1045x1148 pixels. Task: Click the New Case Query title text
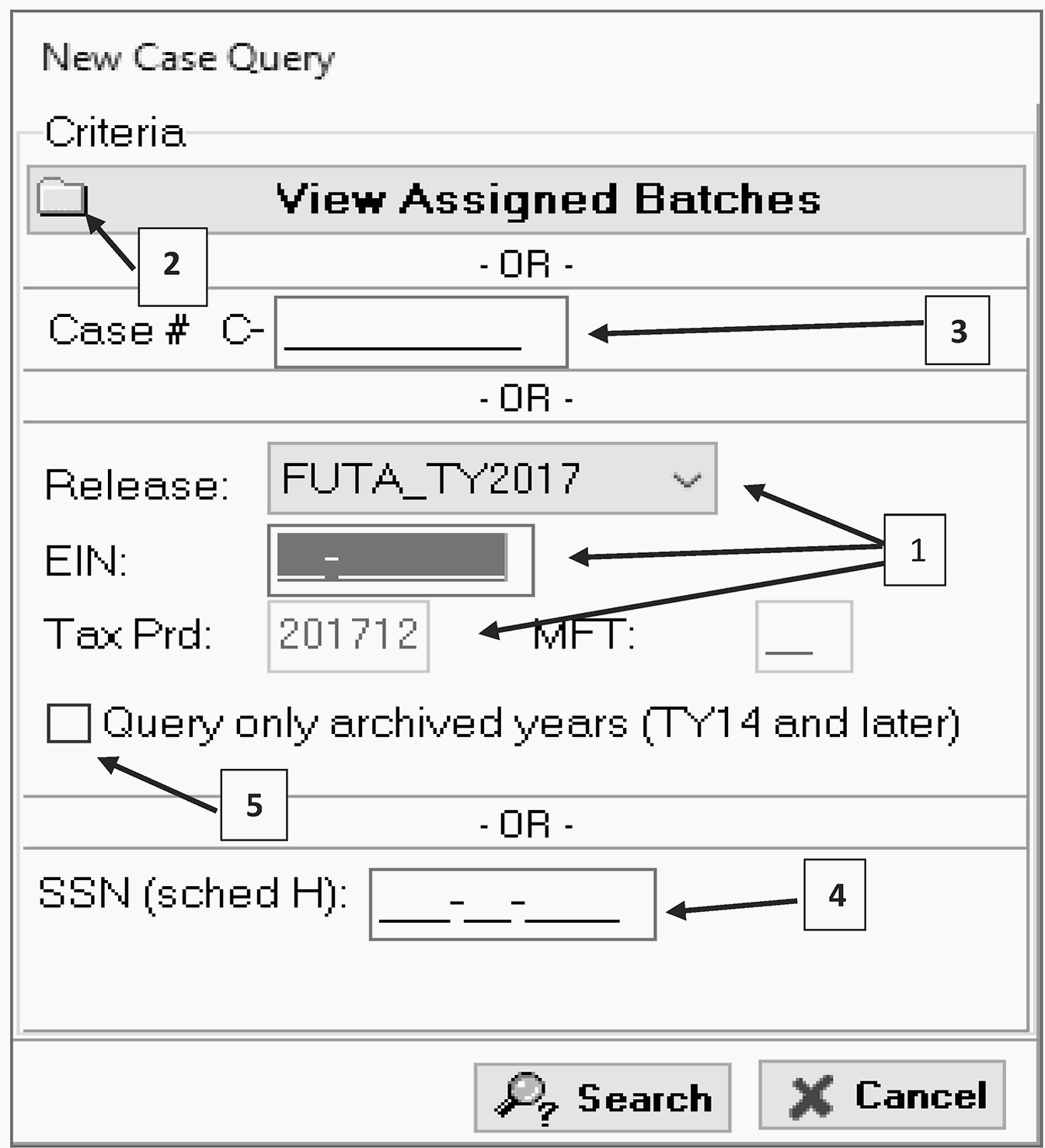[x=188, y=58]
